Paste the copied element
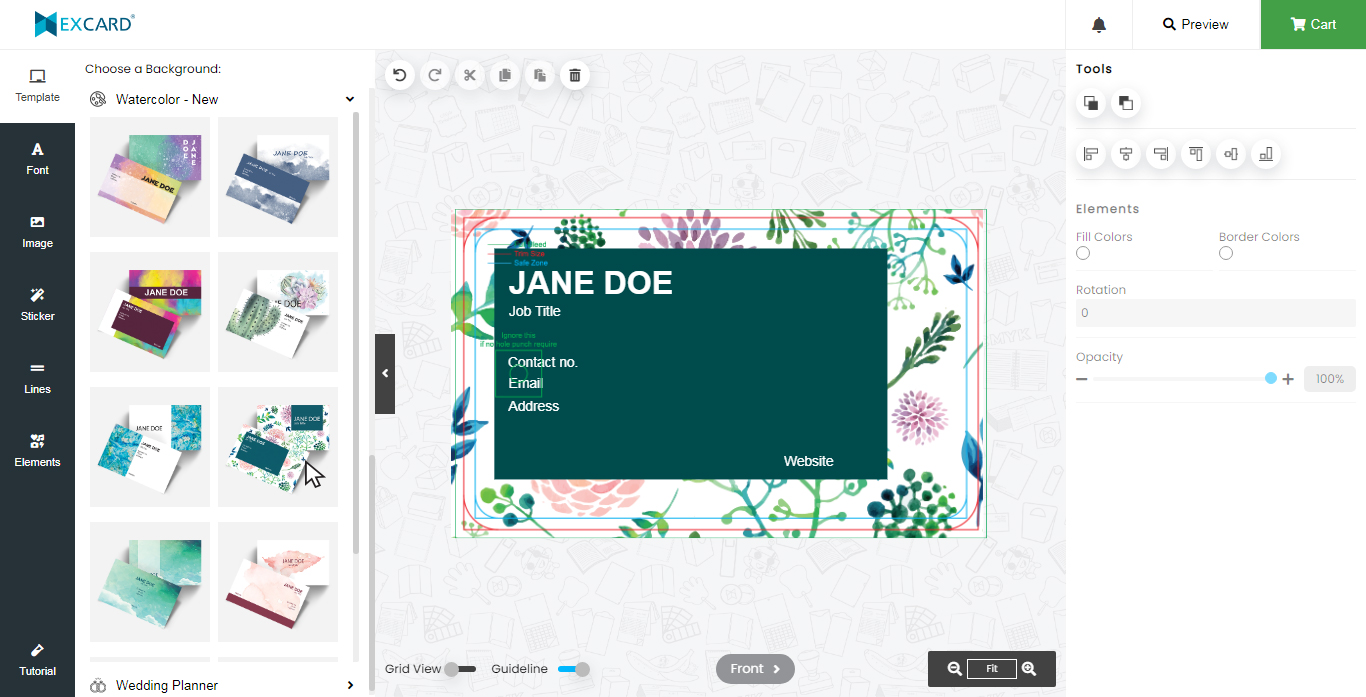 (x=540, y=75)
